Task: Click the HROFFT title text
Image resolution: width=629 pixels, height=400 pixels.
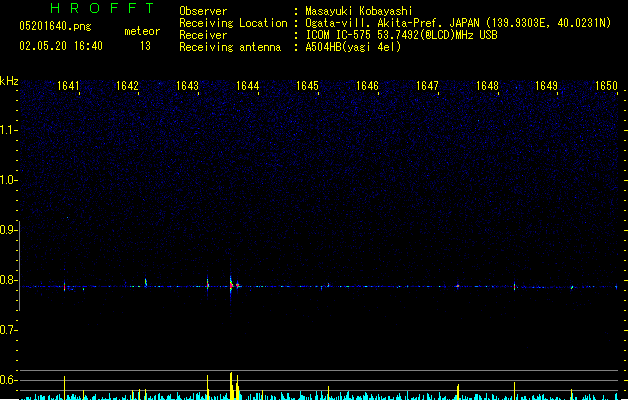Action: (x=103, y=8)
